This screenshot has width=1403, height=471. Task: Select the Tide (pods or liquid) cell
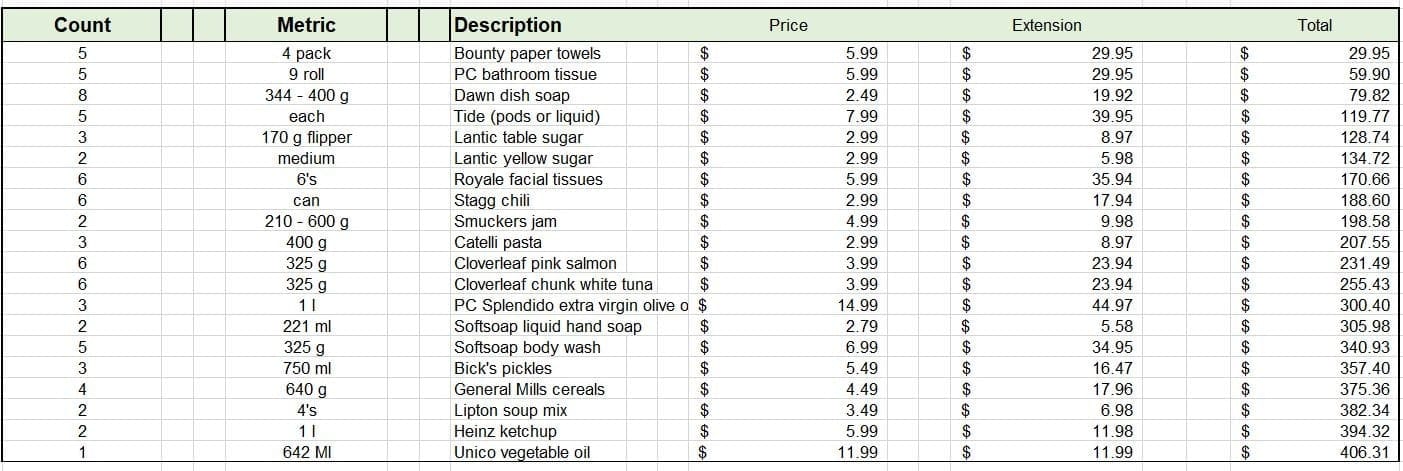(x=527, y=116)
